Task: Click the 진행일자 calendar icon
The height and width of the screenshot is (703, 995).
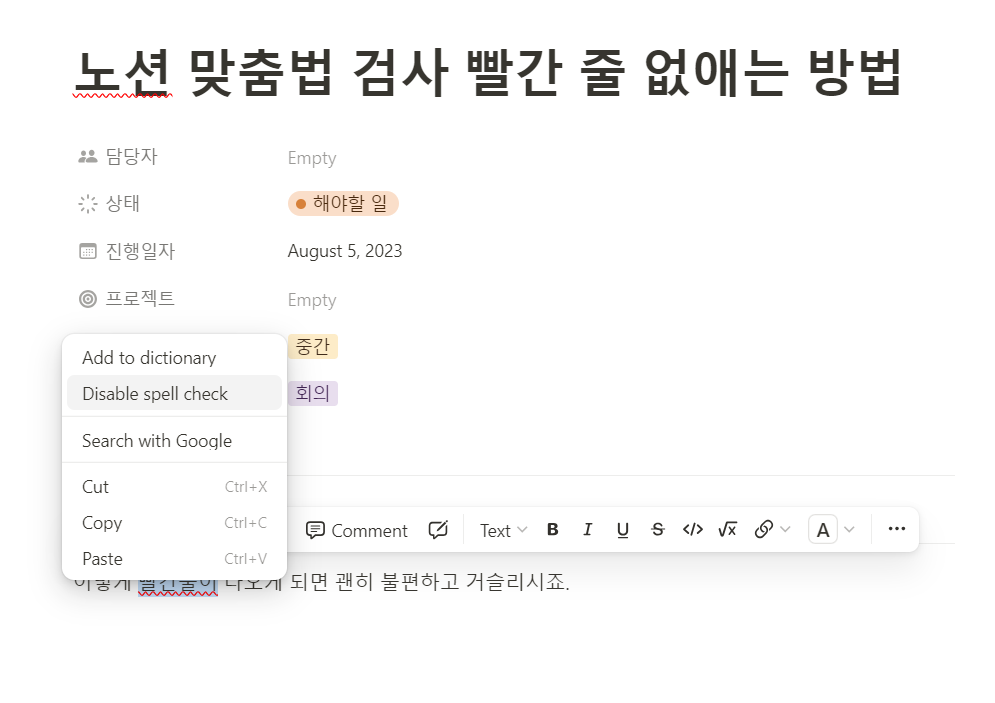Action: [x=88, y=251]
